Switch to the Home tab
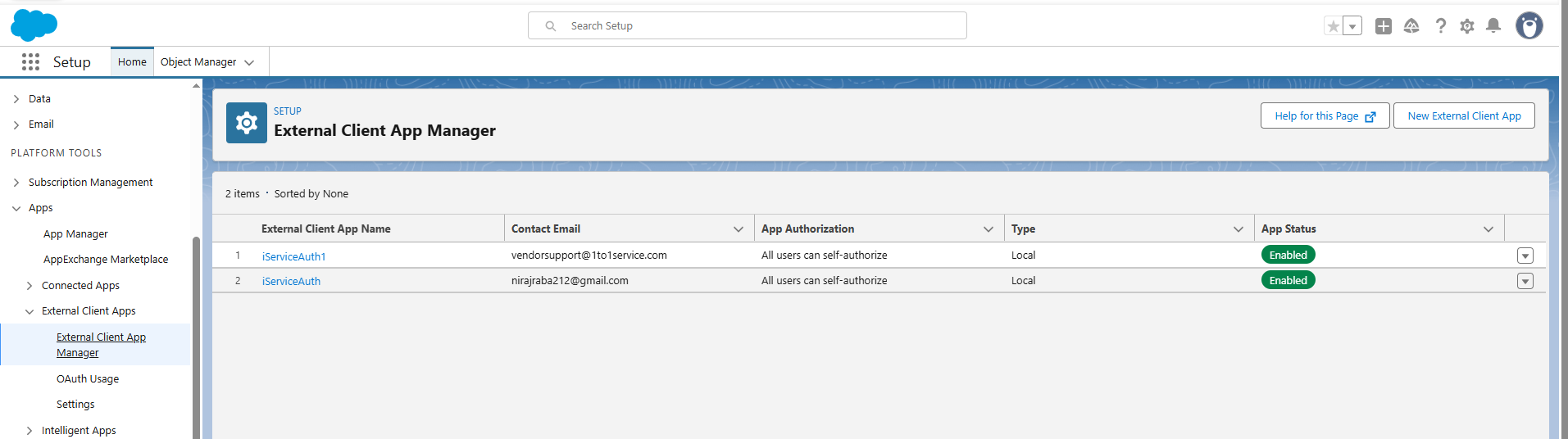Image resolution: width=1568 pixels, height=439 pixels. pos(132,61)
